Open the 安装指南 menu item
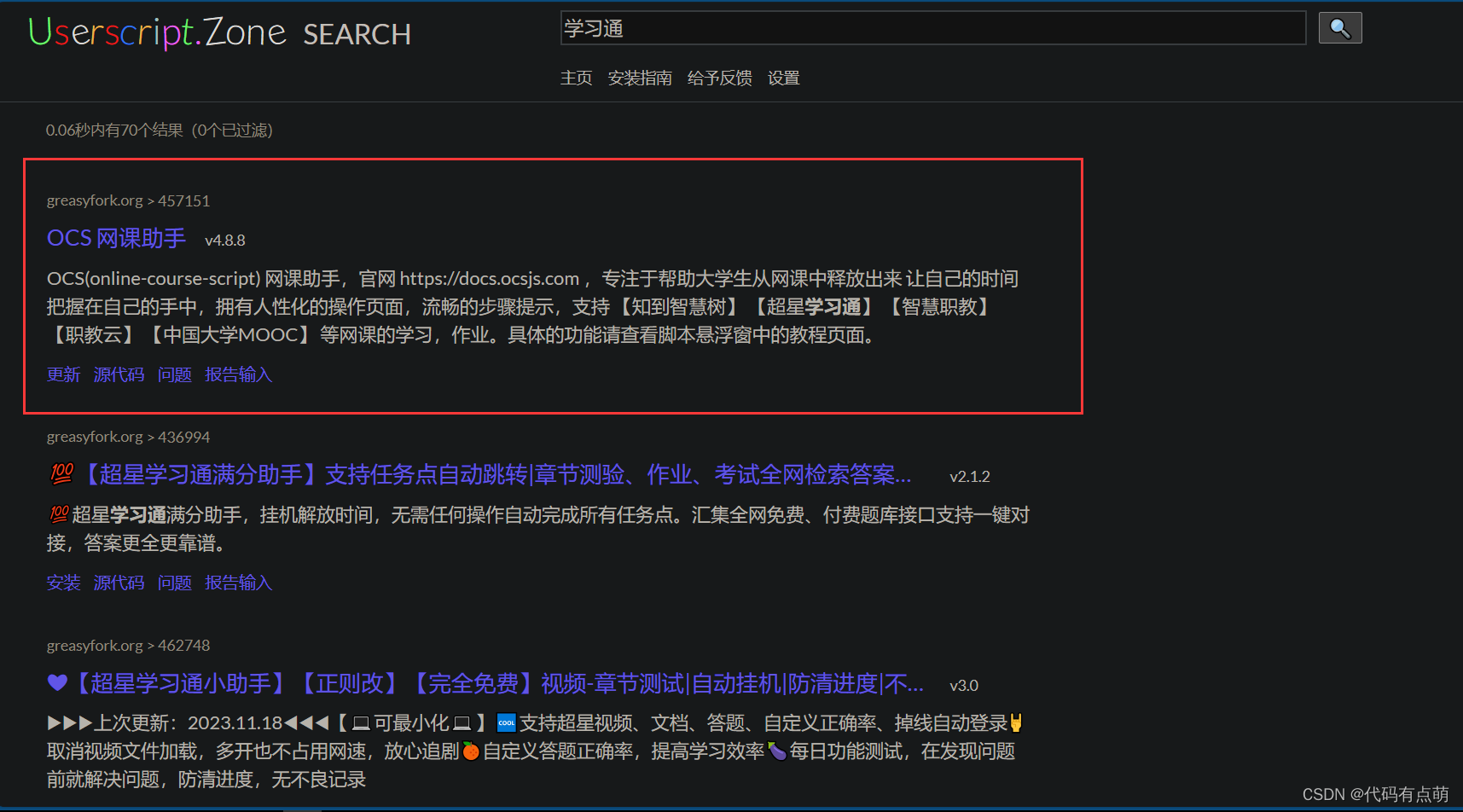Viewport: 1463px width, 812px height. 640,78
